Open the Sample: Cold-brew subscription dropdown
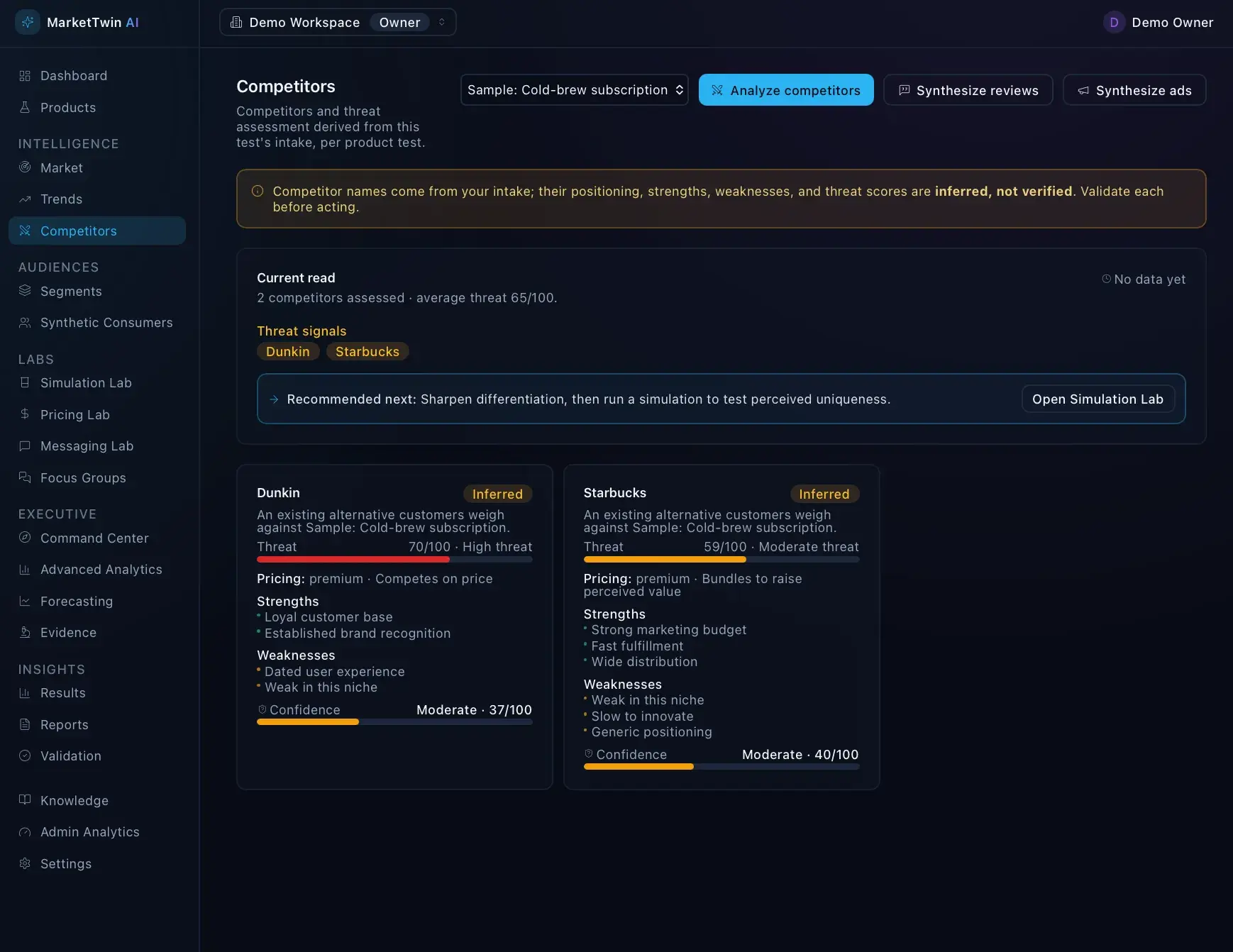The height and width of the screenshot is (952, 1233). [575, 90]
